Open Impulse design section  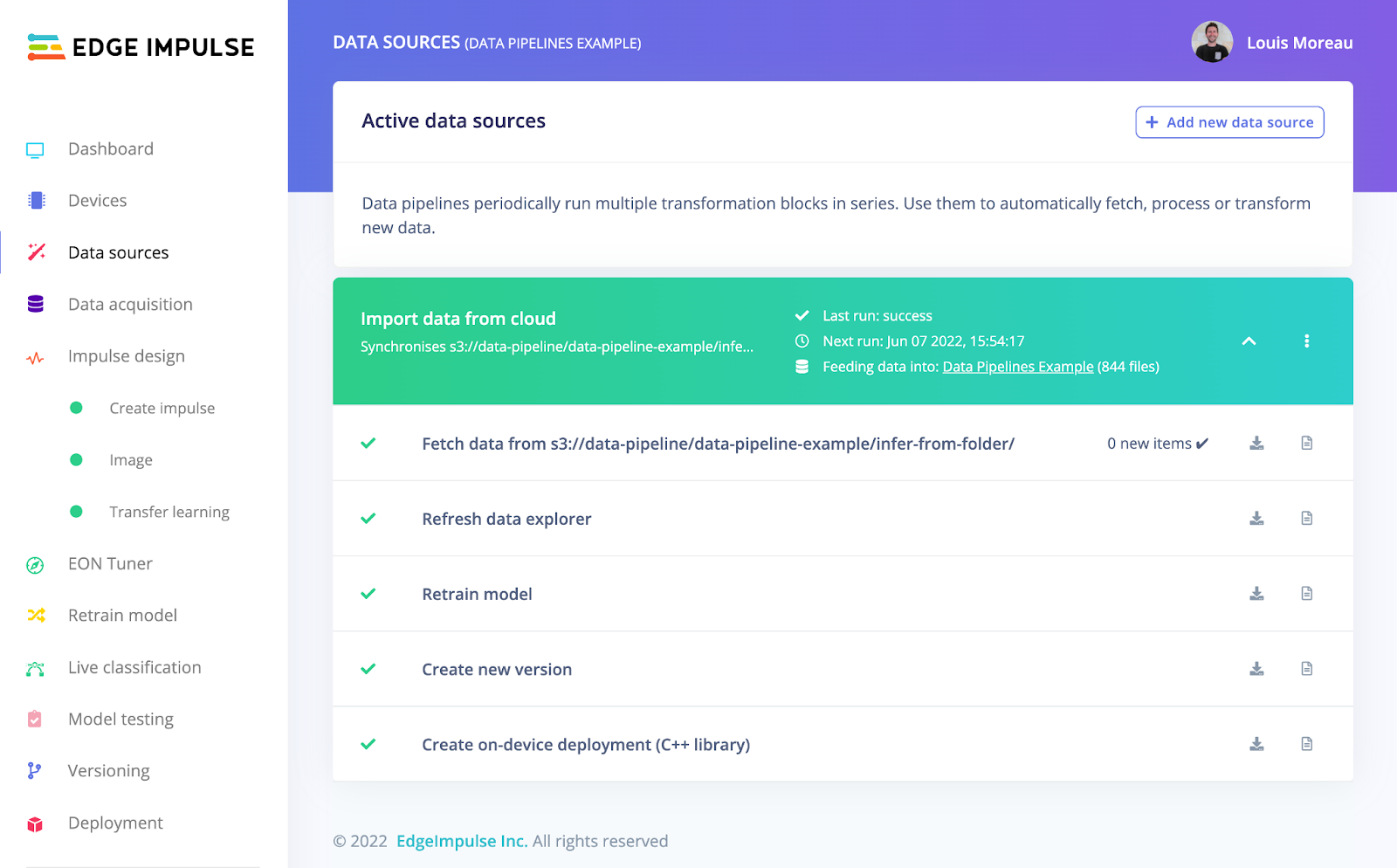[x=127, y=356]
